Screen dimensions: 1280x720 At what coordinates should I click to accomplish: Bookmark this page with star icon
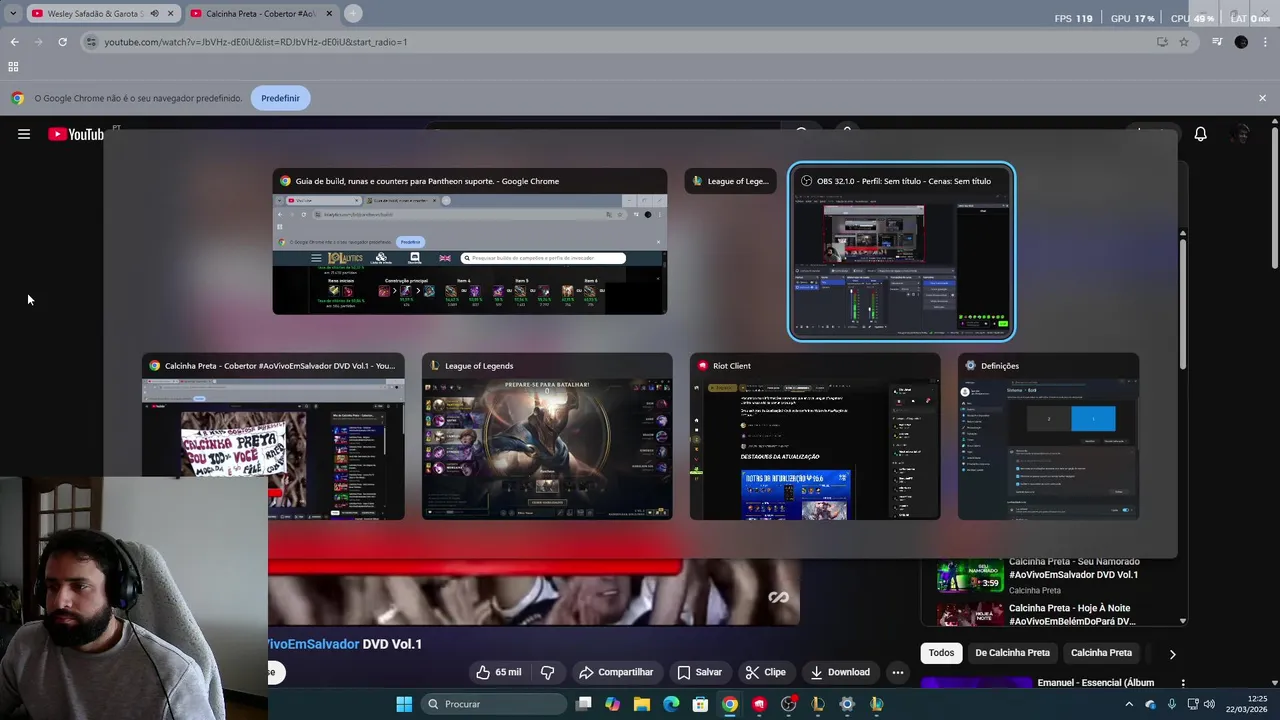click(x=1184, y=42)
